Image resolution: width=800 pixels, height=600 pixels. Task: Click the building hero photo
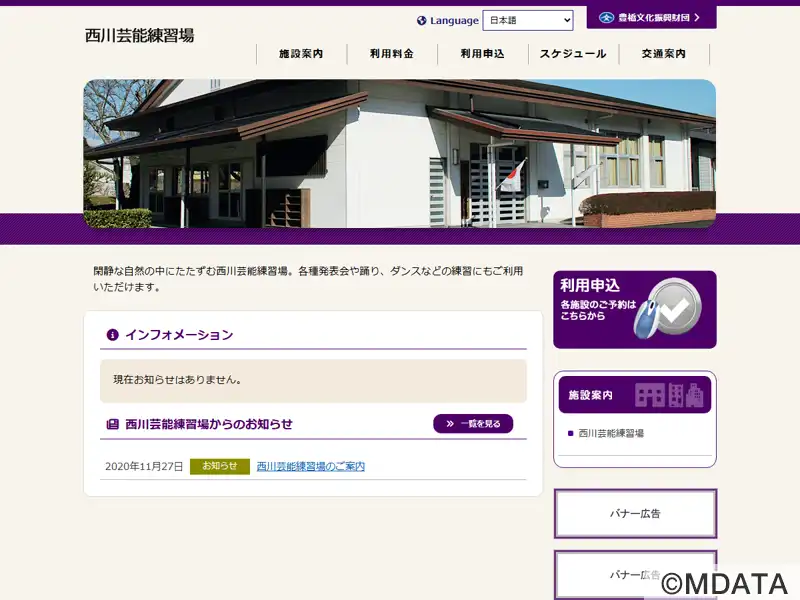point(399,153)
